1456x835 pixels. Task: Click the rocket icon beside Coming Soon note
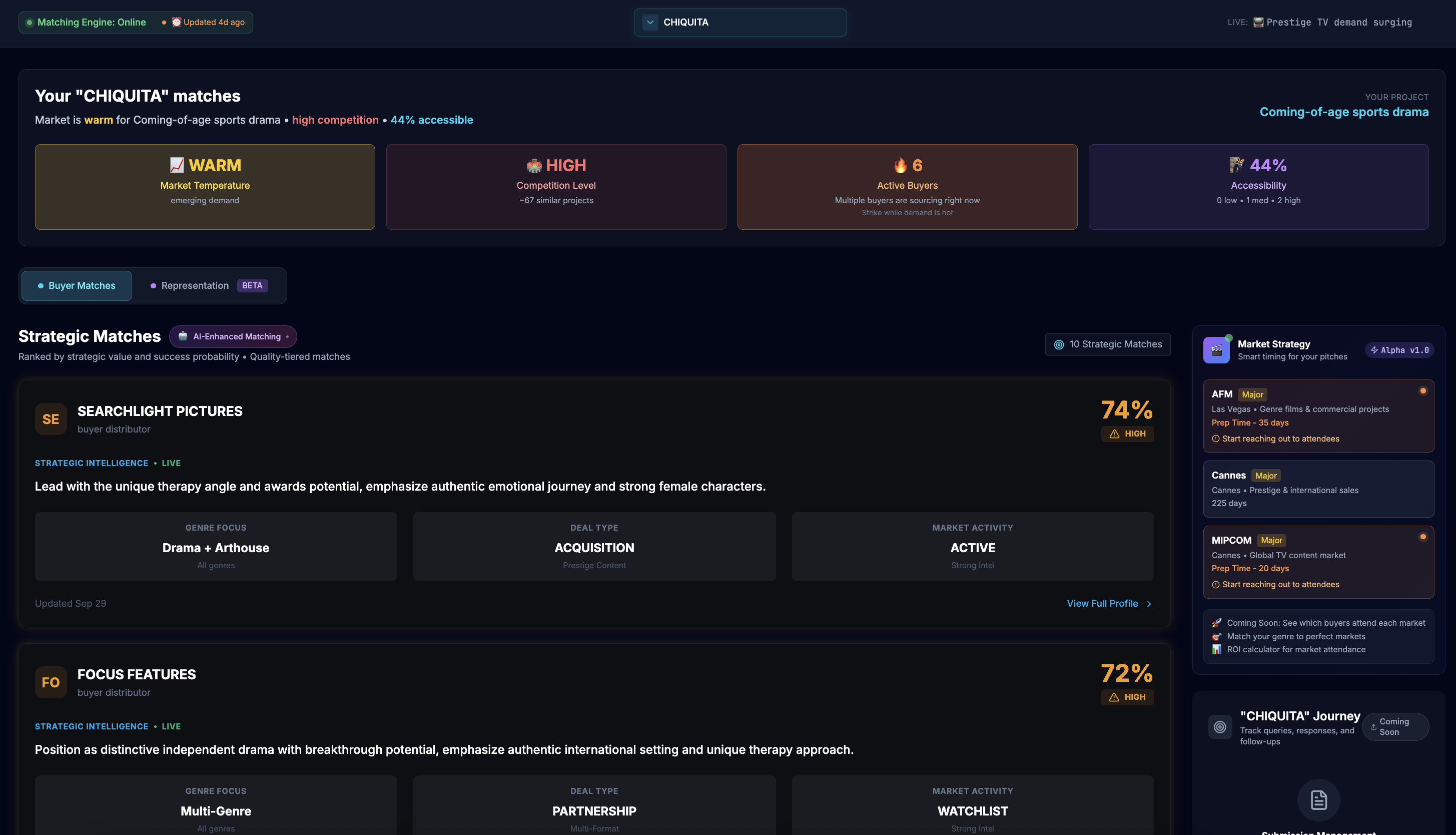[1216, 623]
